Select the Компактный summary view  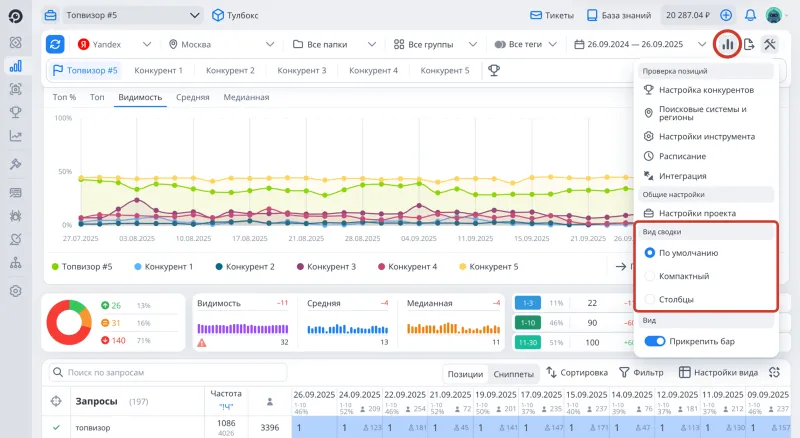(x=651, y=276)
